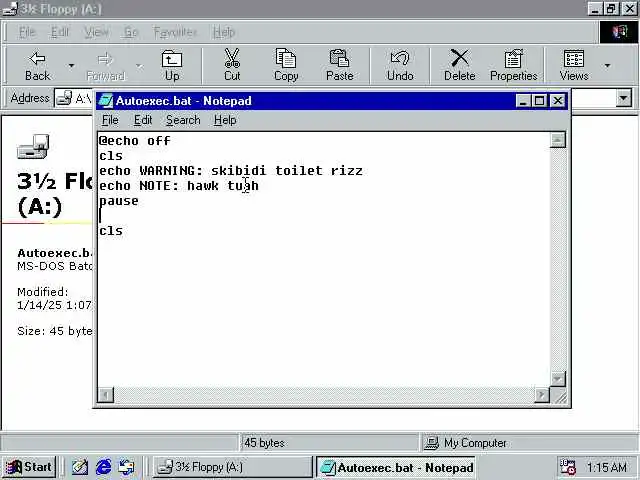
Task: Delete the selected file
Action: [x=460, y=66]
